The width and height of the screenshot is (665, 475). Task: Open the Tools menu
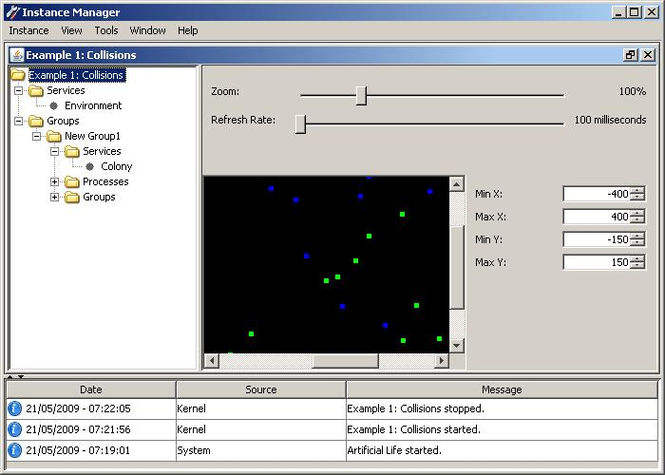point(106,31)
